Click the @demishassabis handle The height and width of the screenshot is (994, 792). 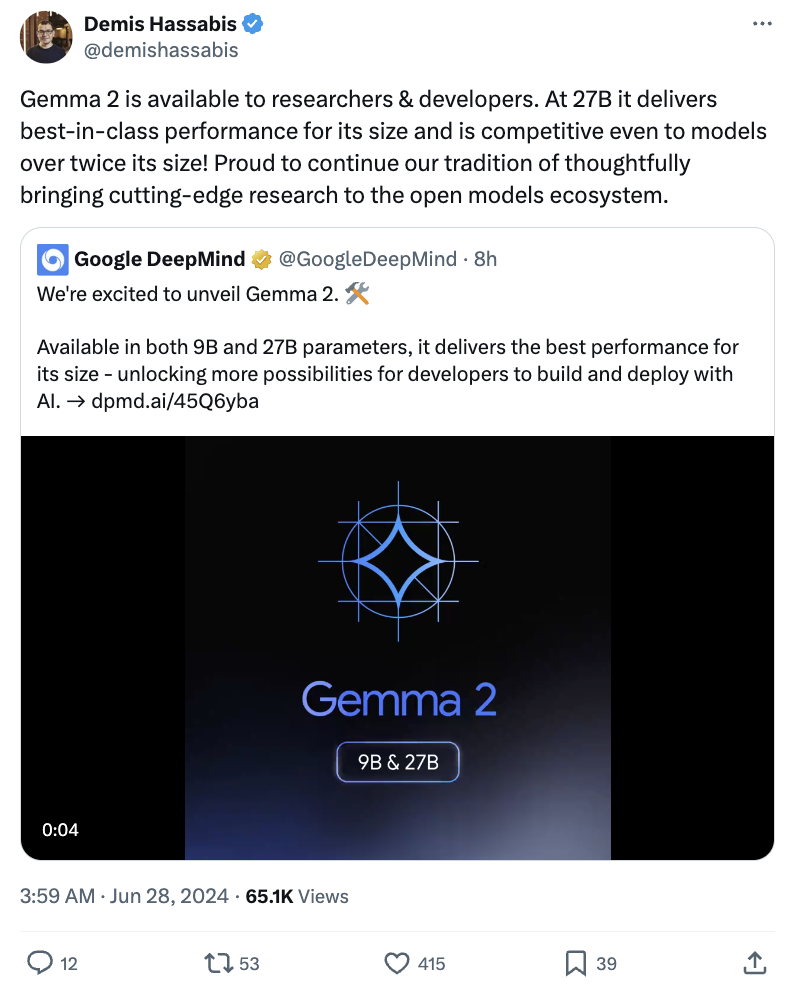click(161, 50)
